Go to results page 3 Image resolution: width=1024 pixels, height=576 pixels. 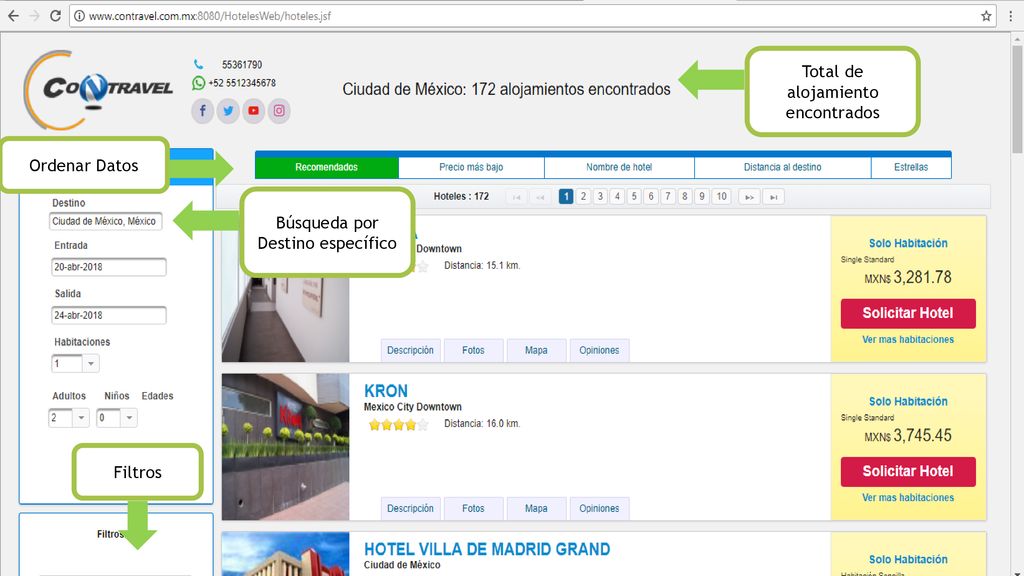[x=600, y=197]
